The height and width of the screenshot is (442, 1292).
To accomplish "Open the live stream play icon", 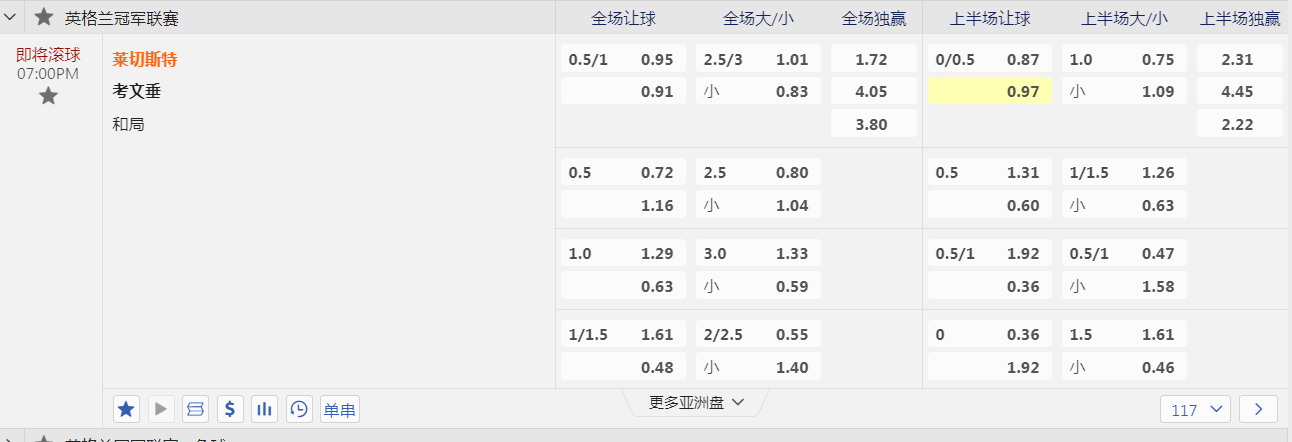I will (x=161, y=408).
